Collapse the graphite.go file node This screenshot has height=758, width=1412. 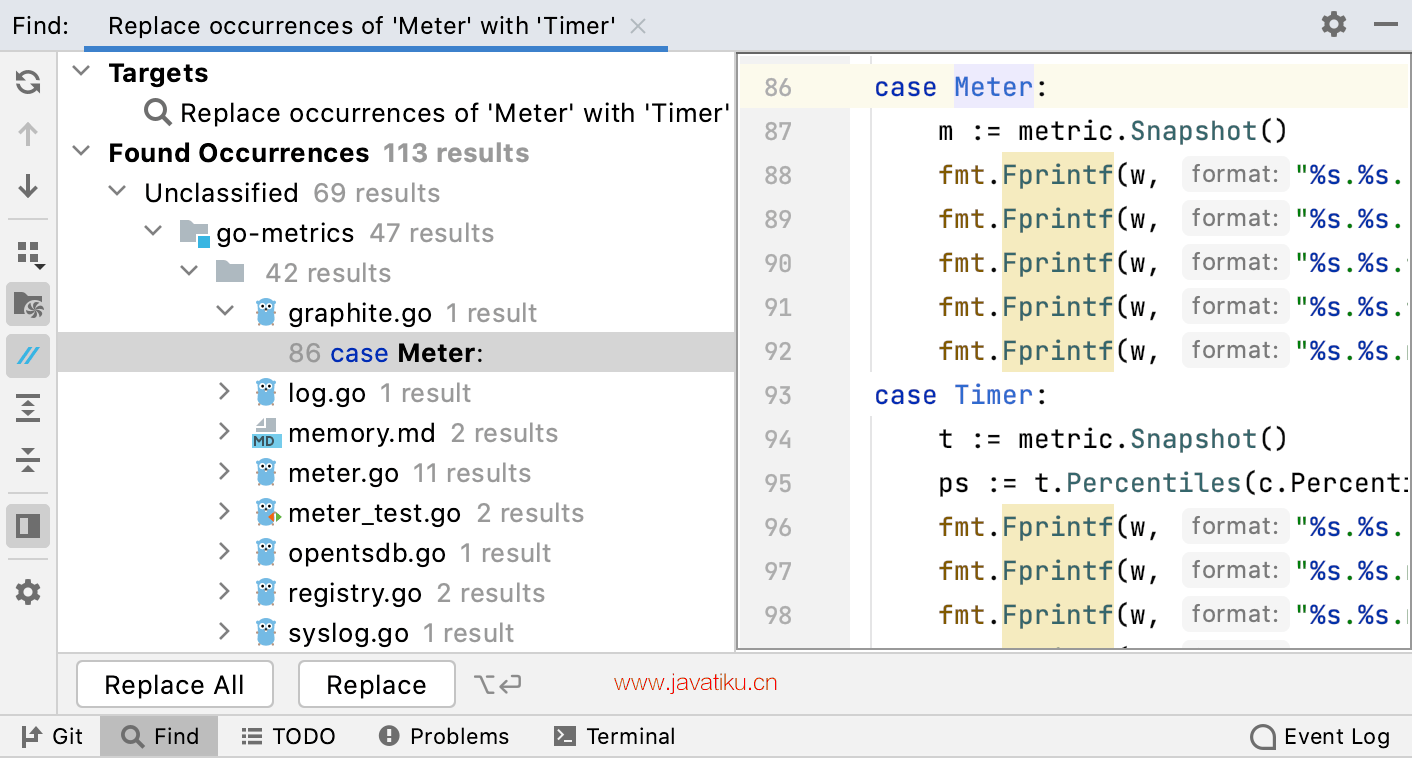coord(225,312)
